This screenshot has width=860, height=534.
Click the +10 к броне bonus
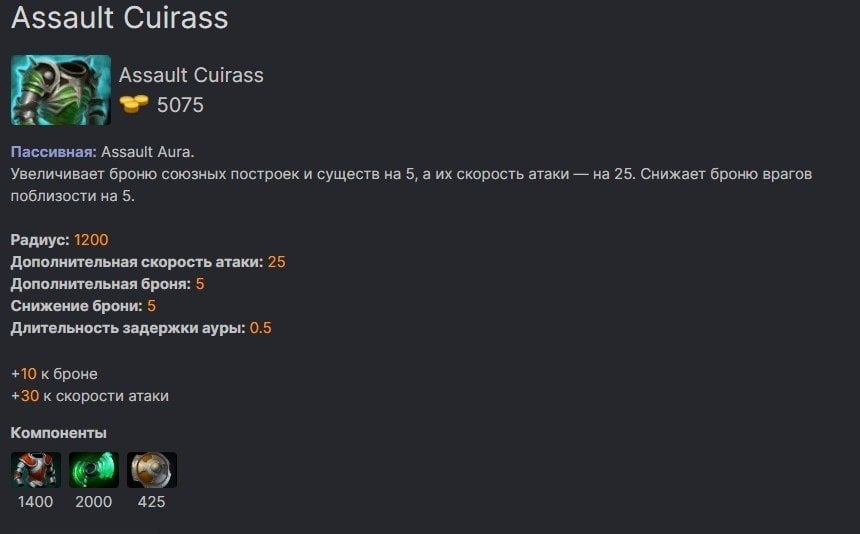click(x=54, y=374)
